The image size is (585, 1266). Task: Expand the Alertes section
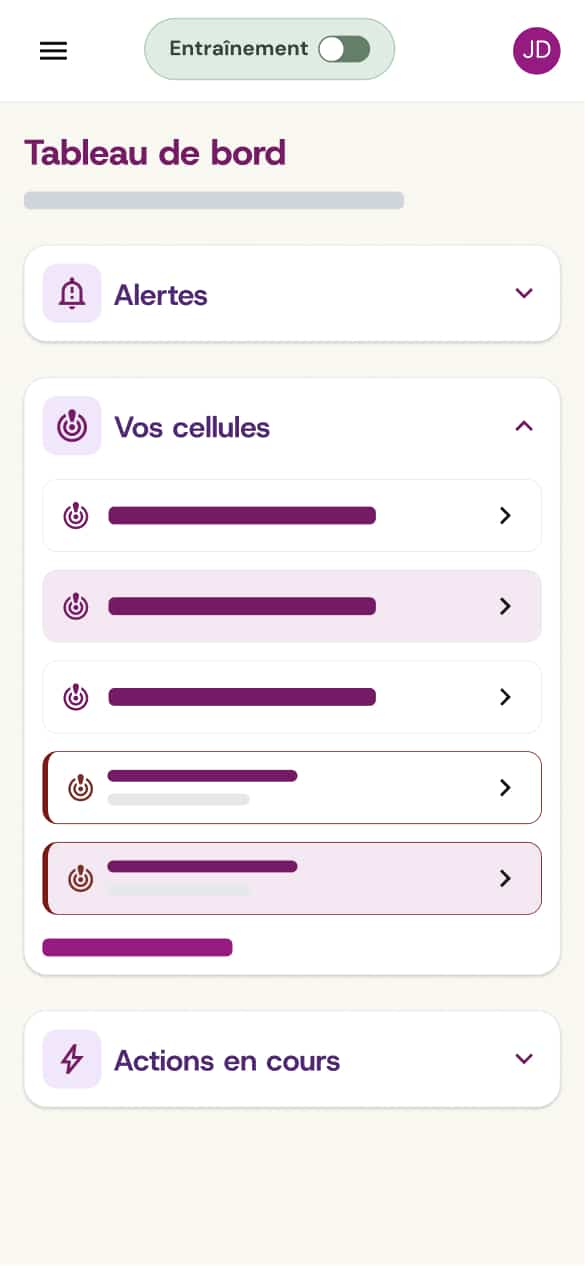coord(523,293)
